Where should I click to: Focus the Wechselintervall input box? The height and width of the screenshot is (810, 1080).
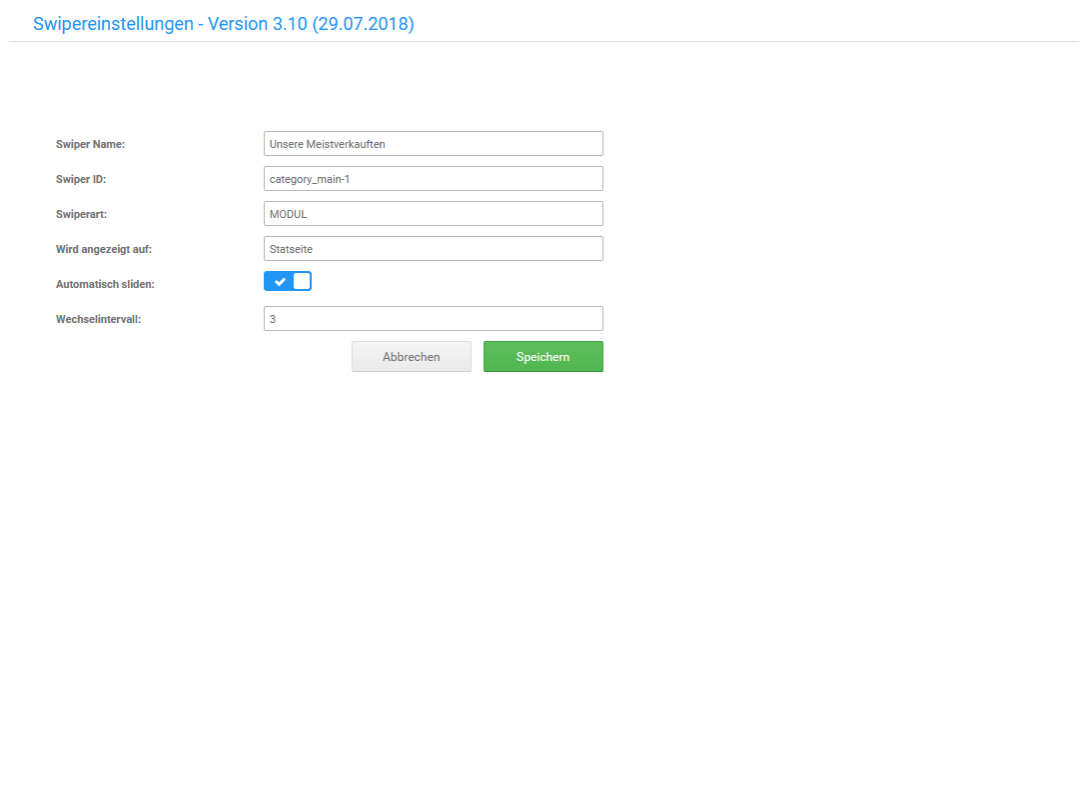click(433, 319)
